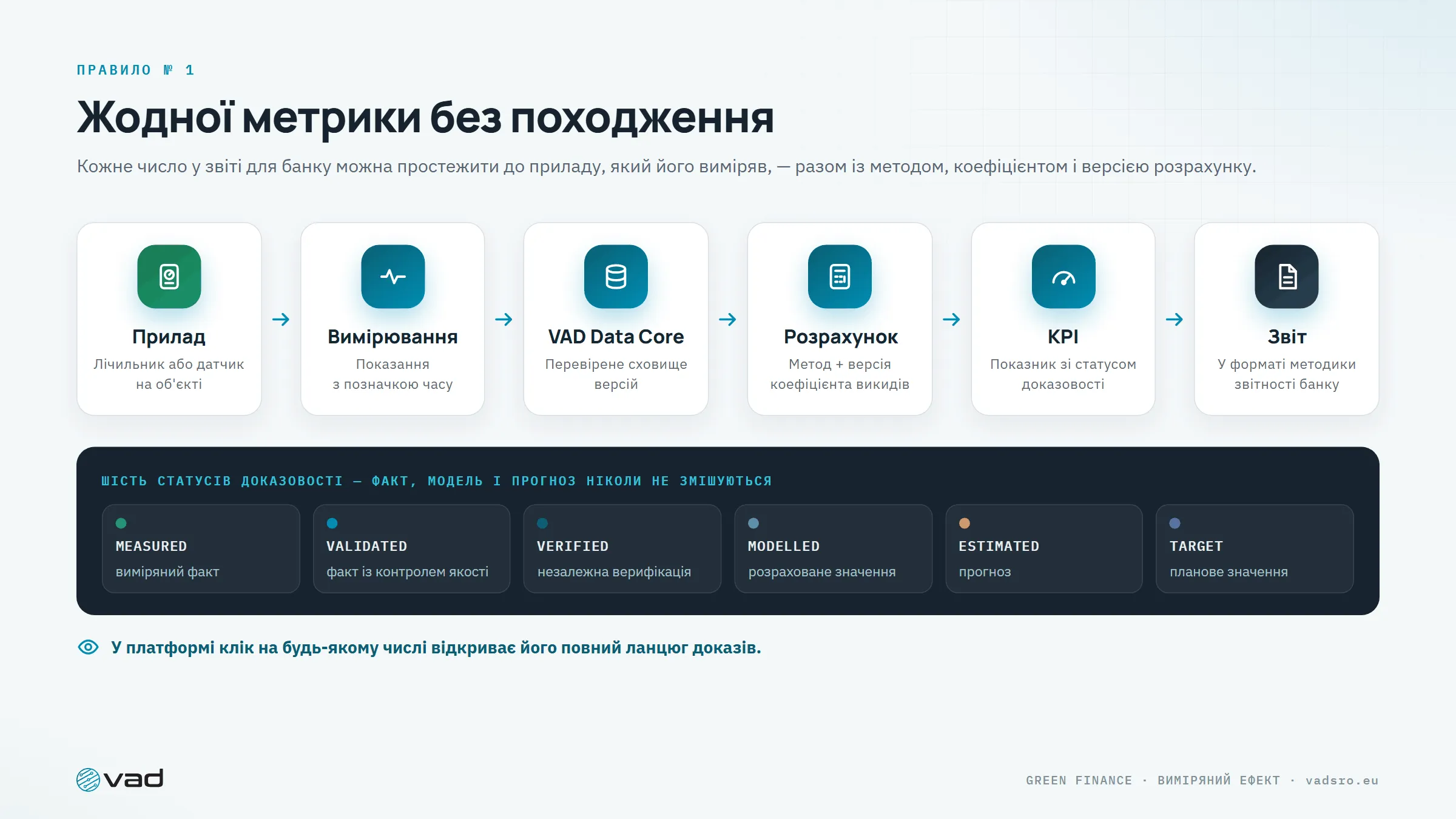
Task: Click the ШІСТЬ СТАТУСІВ ДОКАЗОВОСТІ banner heading
Action: 436,481
